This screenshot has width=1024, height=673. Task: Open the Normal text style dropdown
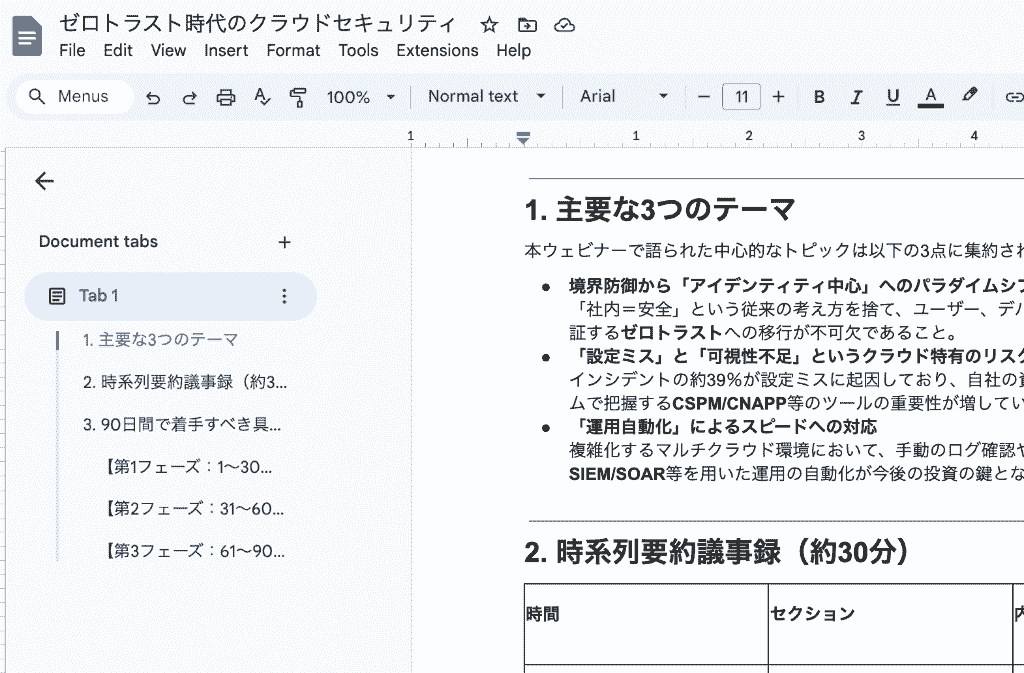tap(486, 97)
